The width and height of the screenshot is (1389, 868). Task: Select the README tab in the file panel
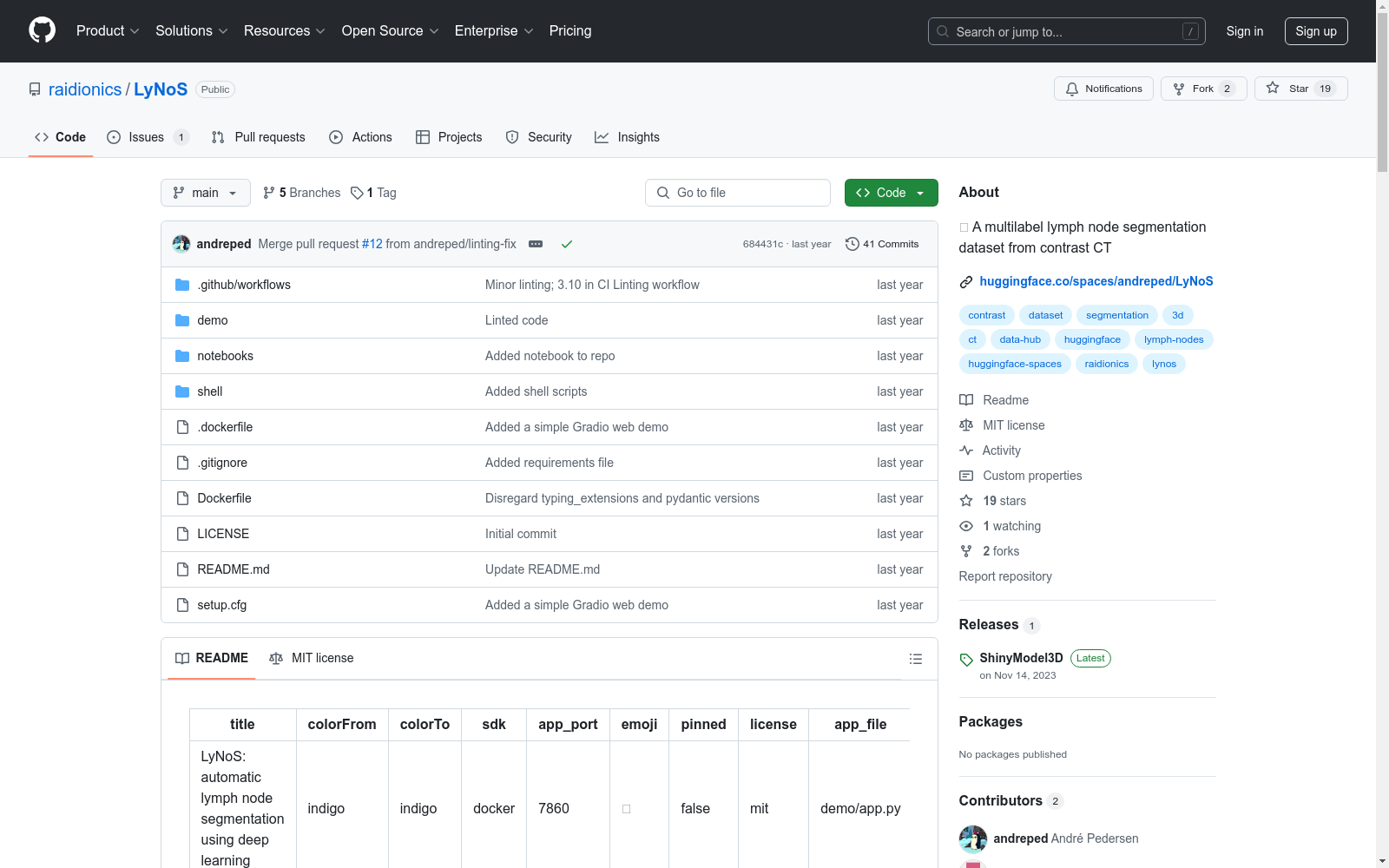click(x=212, y=659)
